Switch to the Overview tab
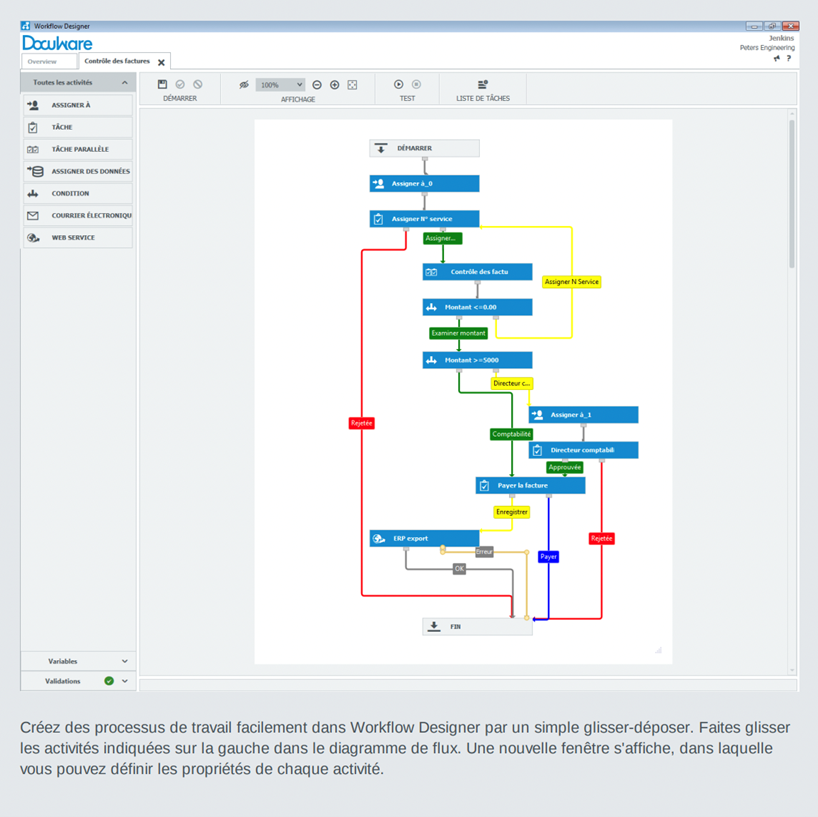The image size is (818, 817). pos(42,62)
